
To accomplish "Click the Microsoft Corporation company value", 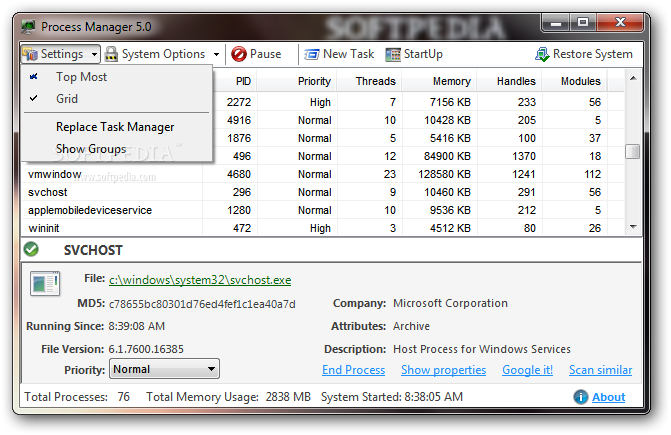I will [x=450, y=303].
